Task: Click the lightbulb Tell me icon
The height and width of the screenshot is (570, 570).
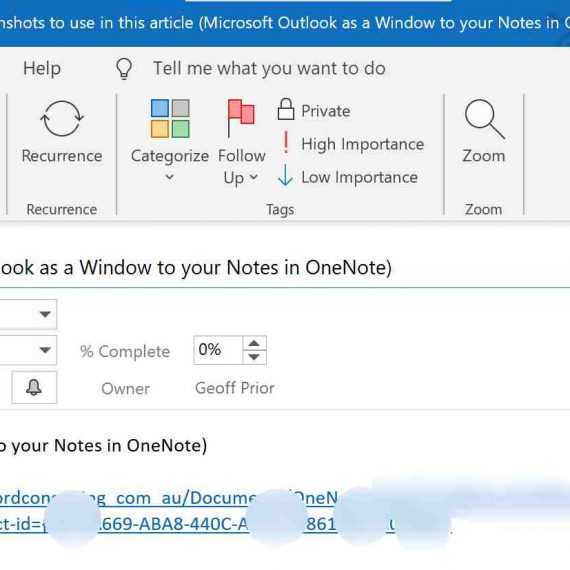Action: pyautogui.click(x=124, y=69)
